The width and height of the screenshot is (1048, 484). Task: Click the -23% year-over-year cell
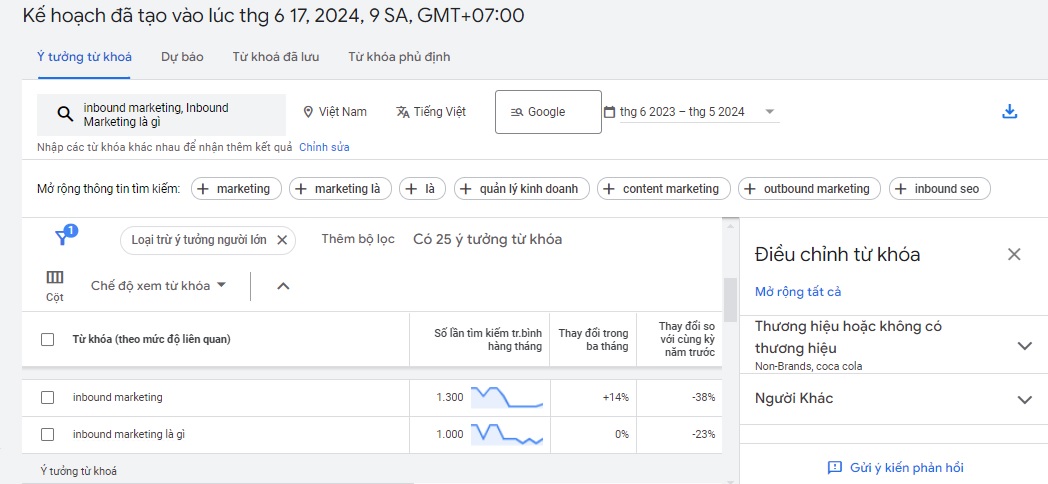(x=703, y=435)
